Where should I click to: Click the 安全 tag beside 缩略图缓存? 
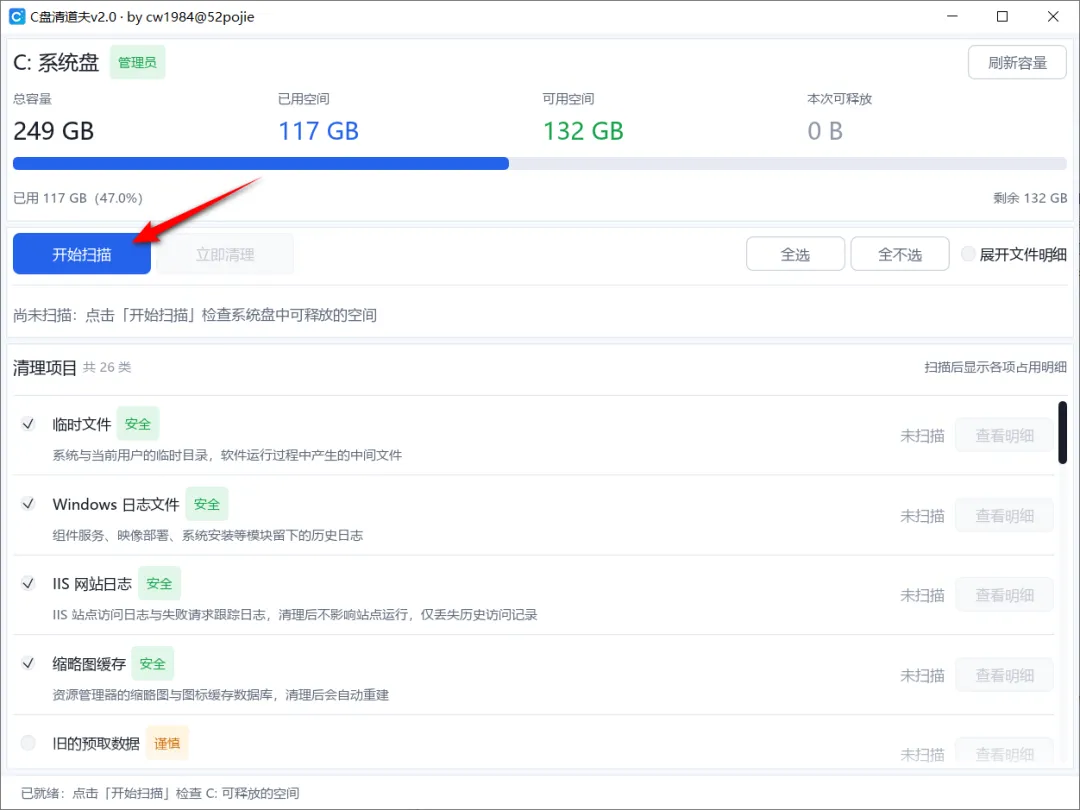152,664
